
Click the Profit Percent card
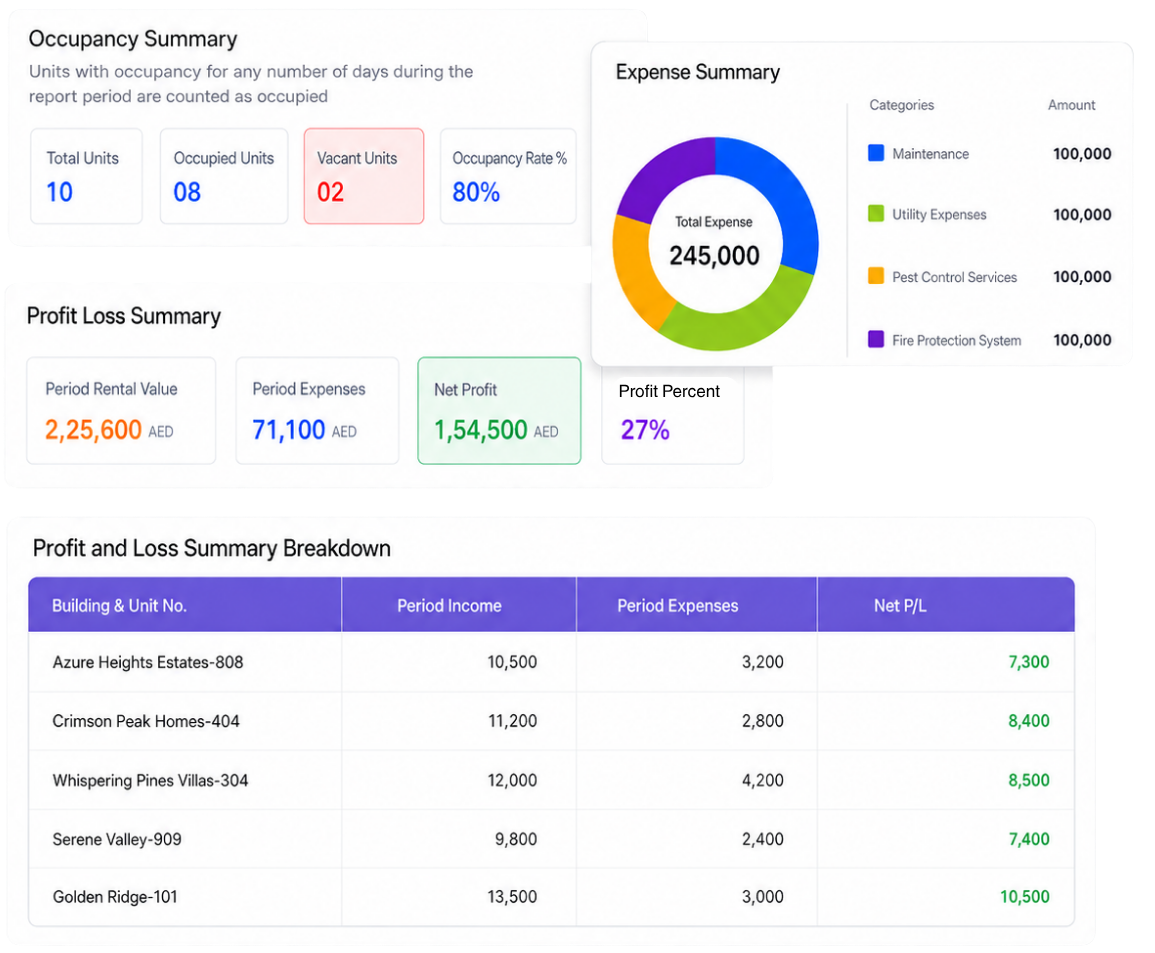coord(673,416)
